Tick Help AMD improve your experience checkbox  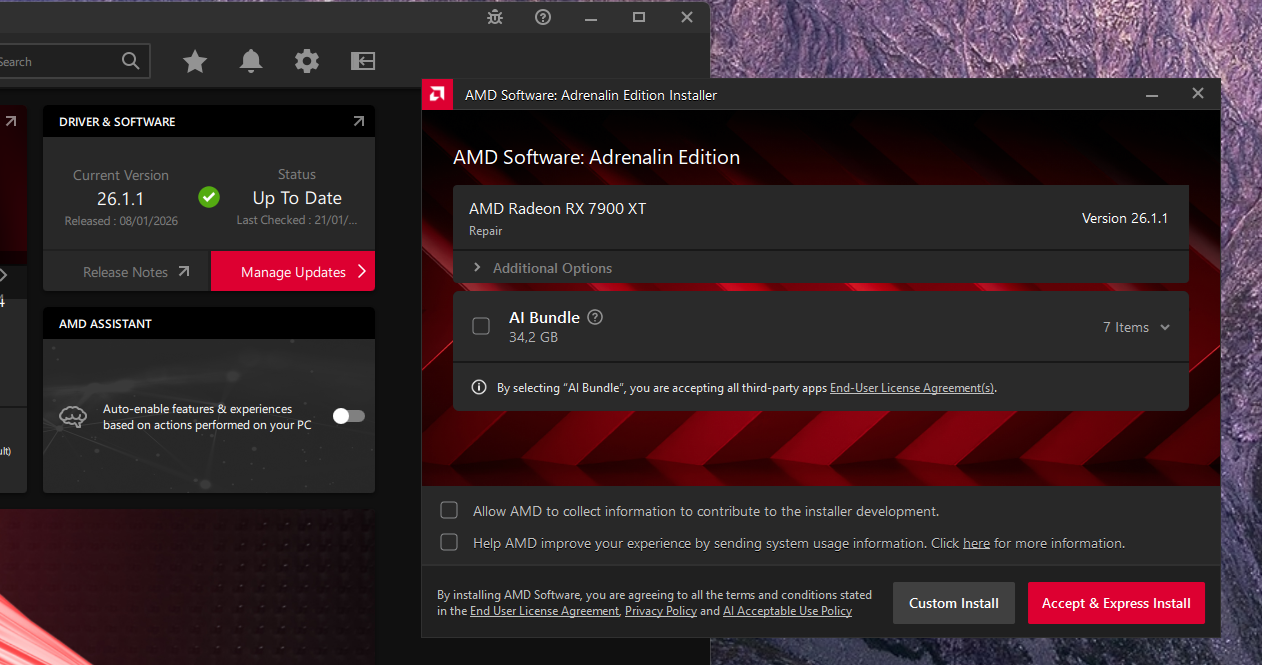pyautogui.click(x=449, y=543)
